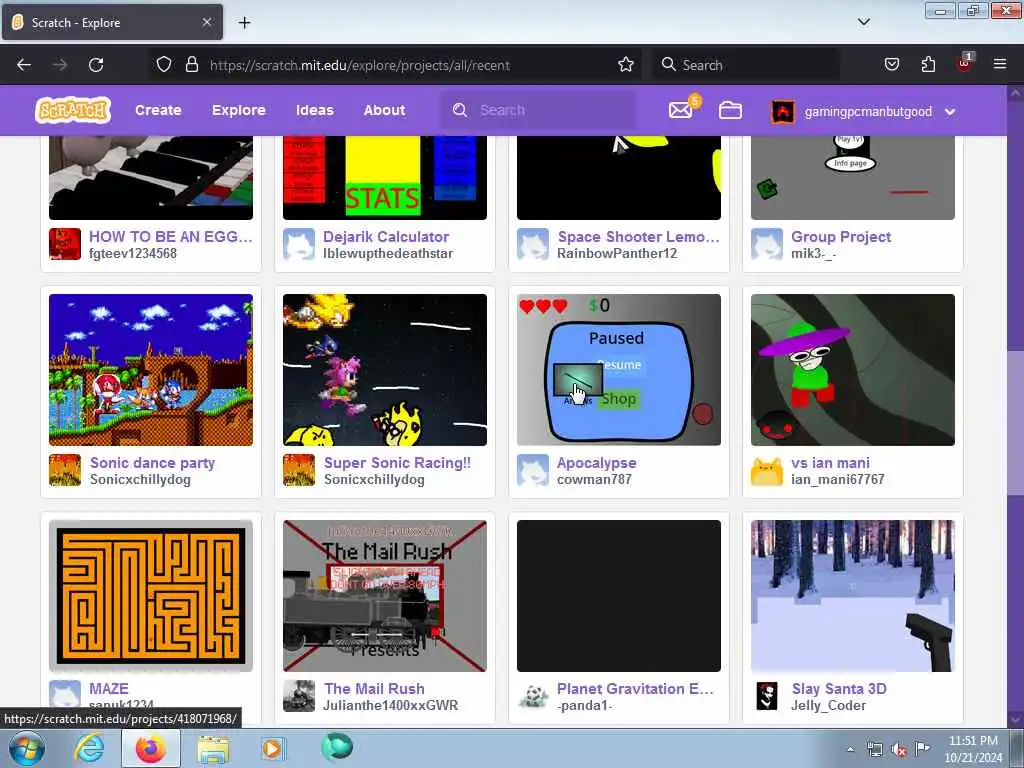Open the Firefox hamburger menu
The width and height of the screenshot is (1024, 768).
1000,65
